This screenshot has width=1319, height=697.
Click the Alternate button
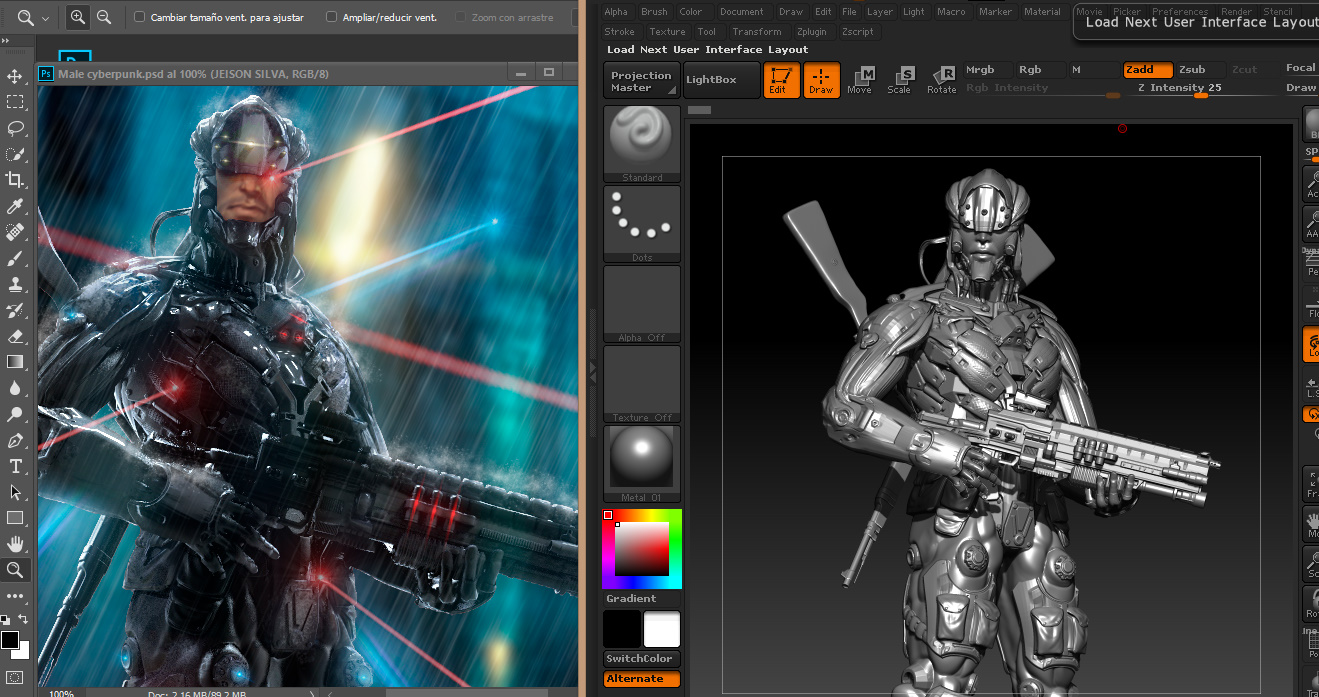[641, 679]
